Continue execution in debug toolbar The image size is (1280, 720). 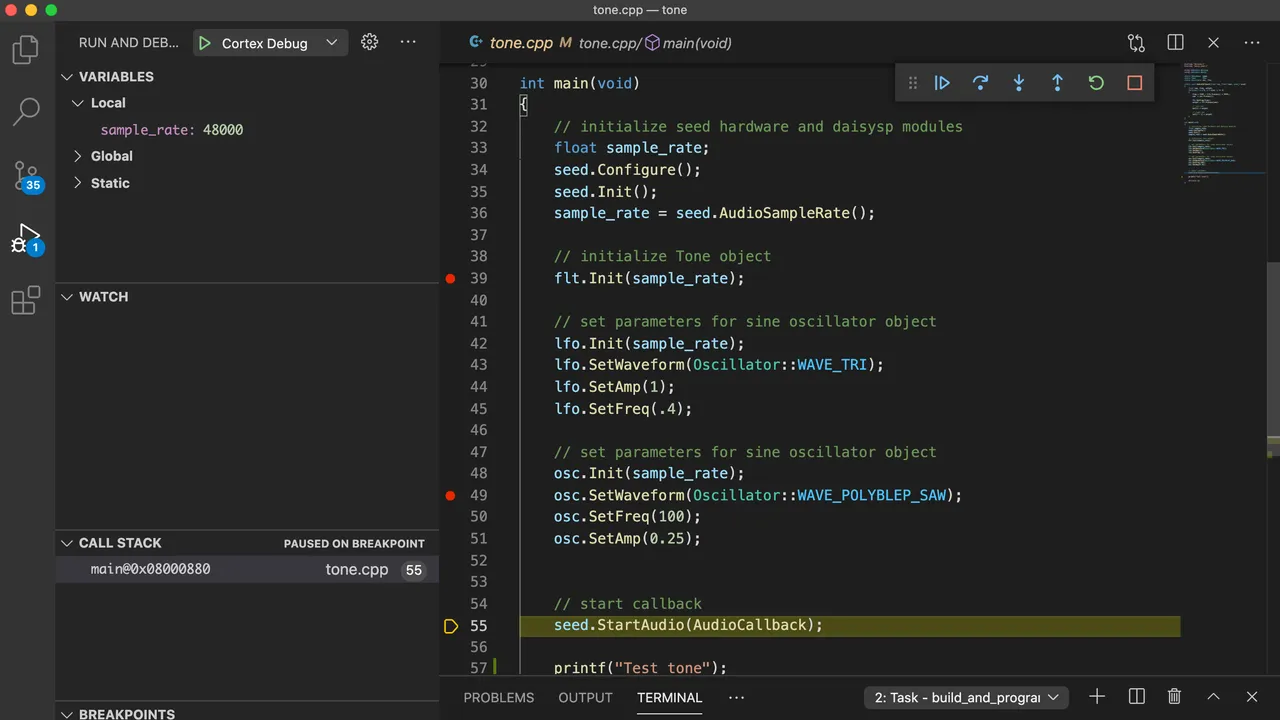[942, 83]
